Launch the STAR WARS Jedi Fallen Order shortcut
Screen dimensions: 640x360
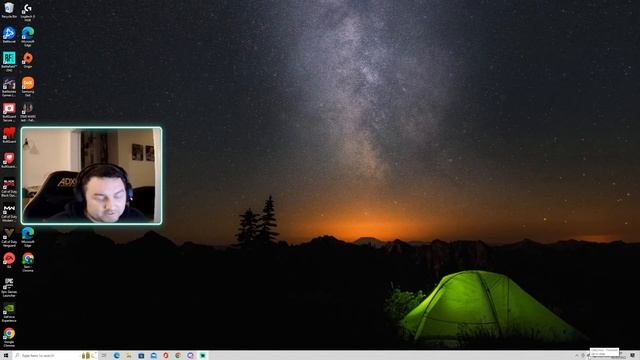[28, 111]
